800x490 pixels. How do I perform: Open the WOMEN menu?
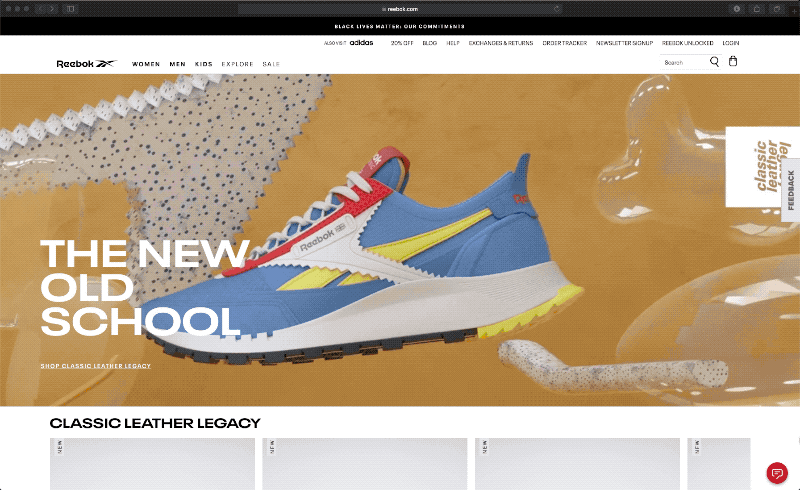146,64
